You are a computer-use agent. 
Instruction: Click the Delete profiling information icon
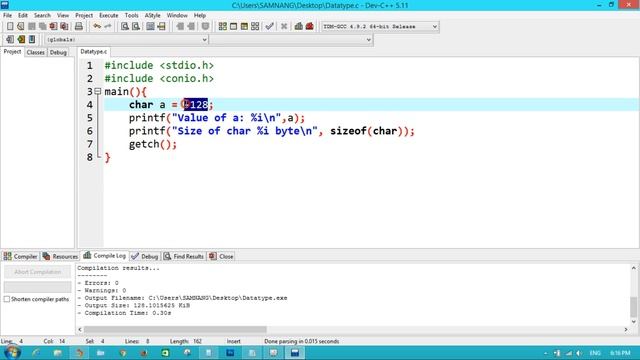click(x=309, y=26)
